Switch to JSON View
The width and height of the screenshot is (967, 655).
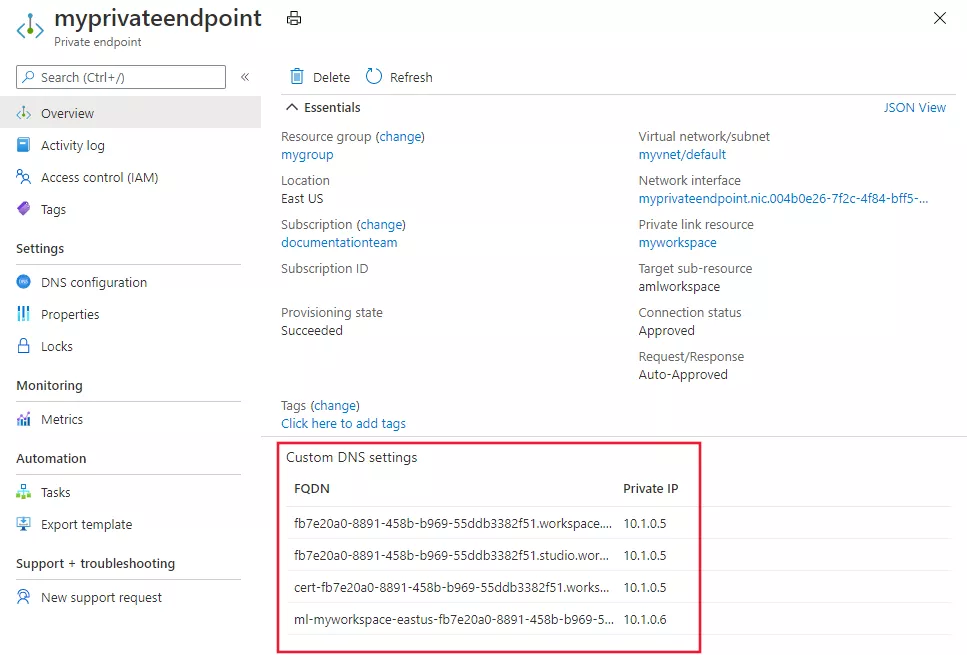(x=914, y=107)
